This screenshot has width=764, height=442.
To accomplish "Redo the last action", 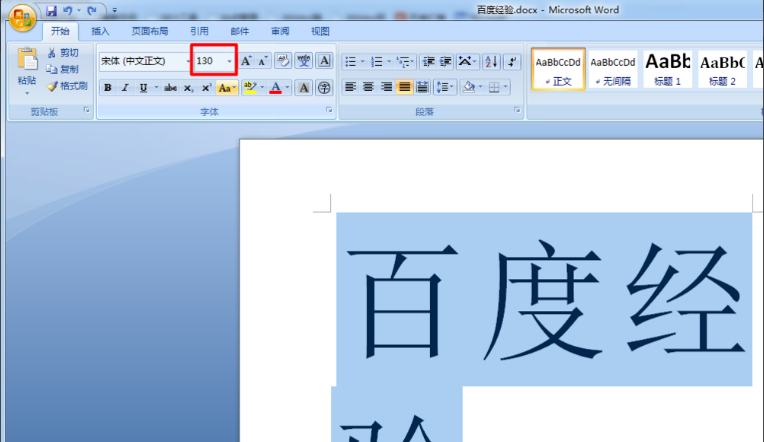I will (x=92, y=10).
